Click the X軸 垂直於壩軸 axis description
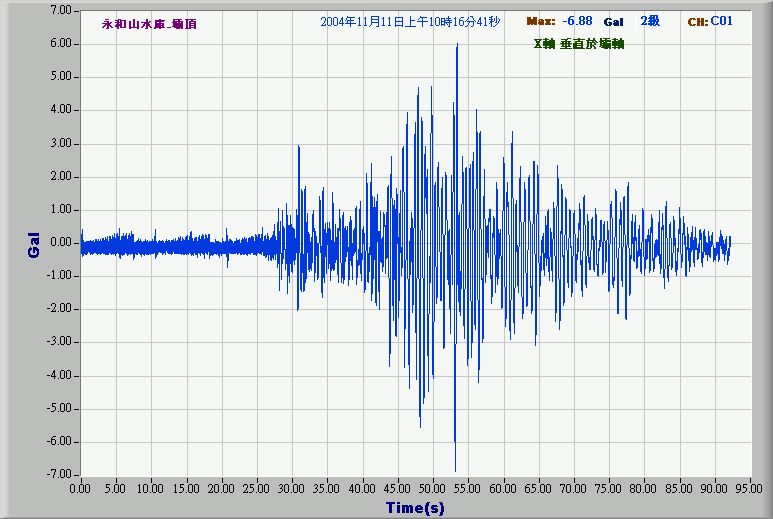 click(579, 45)
